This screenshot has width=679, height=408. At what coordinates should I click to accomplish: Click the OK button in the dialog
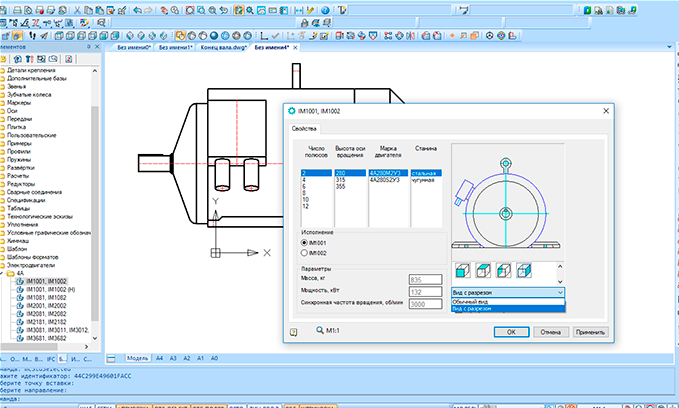pyautogui.click(x=511, y=332)
